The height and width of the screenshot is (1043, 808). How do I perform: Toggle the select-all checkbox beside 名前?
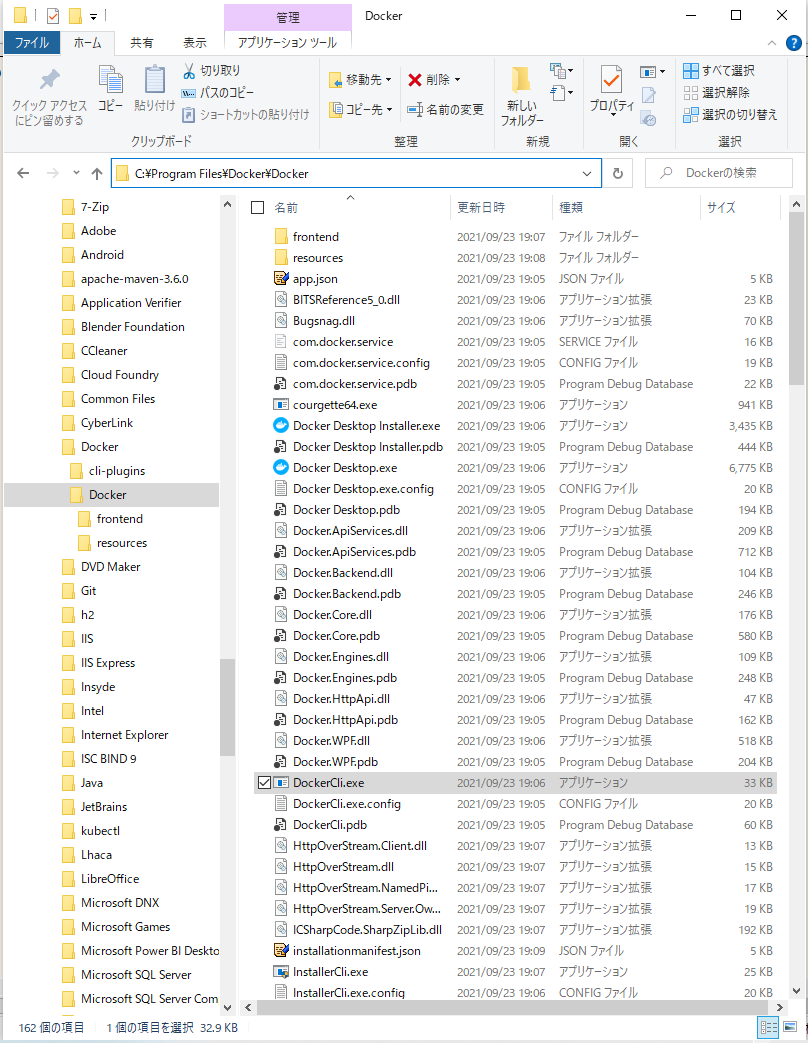[x=257, y=208]
